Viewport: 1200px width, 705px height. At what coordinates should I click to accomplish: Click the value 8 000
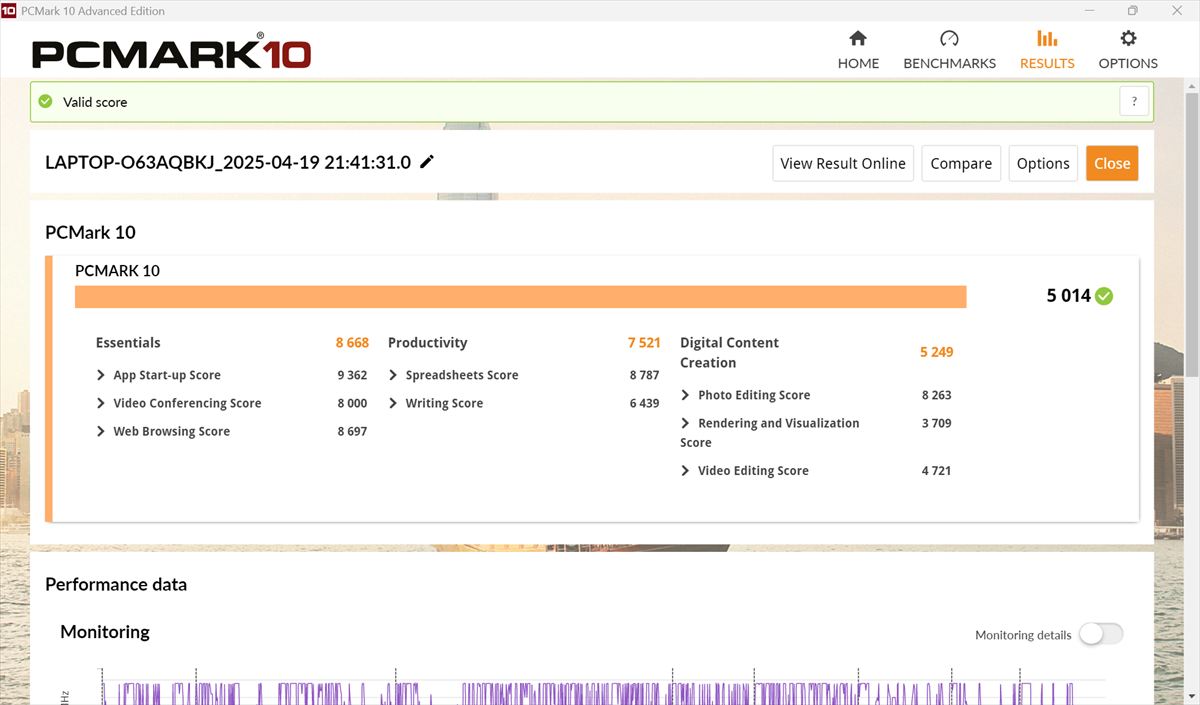tap(352, 403)
